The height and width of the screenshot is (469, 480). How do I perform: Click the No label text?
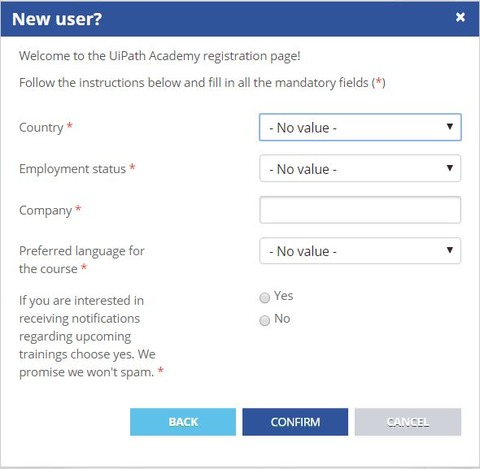click(282, 319)
